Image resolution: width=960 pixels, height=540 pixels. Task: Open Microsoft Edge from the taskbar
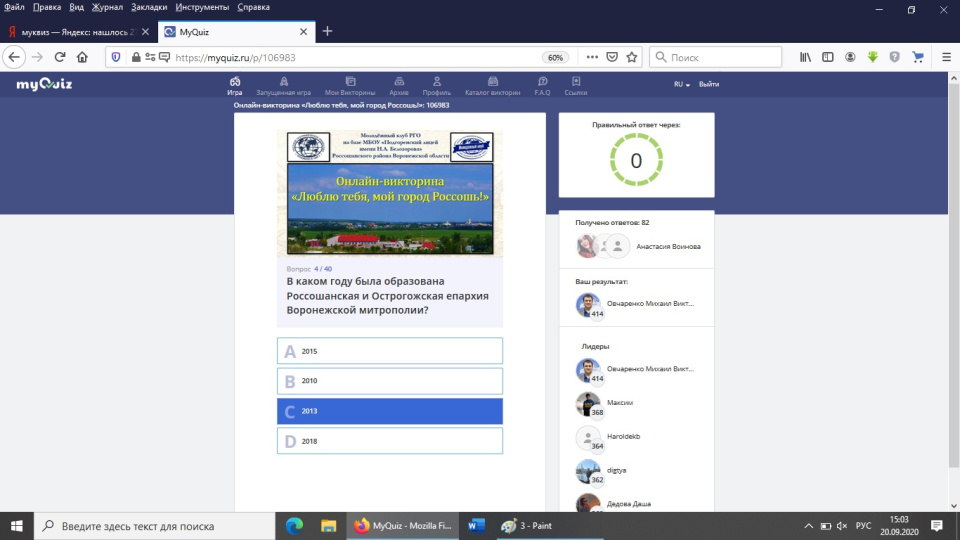[294, 526]
